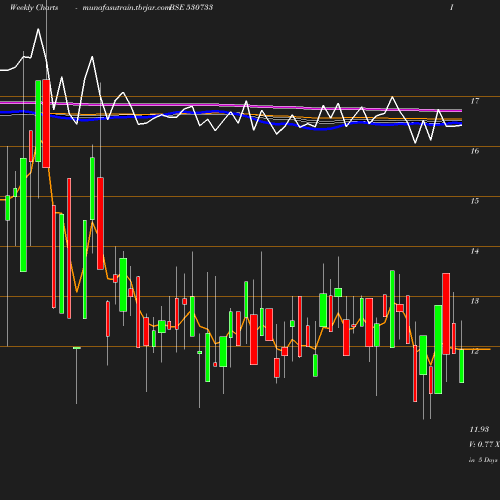Click the price axis label 15
This screenshot has width=500, height=500.
coord(475,201)
